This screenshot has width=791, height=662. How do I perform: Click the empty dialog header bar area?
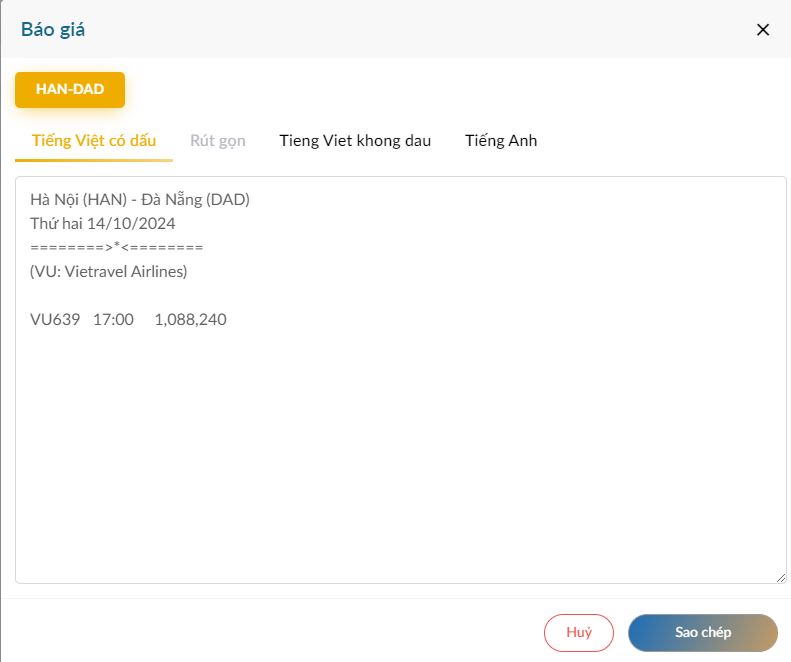pyautogui.click(x=400, y=29)
